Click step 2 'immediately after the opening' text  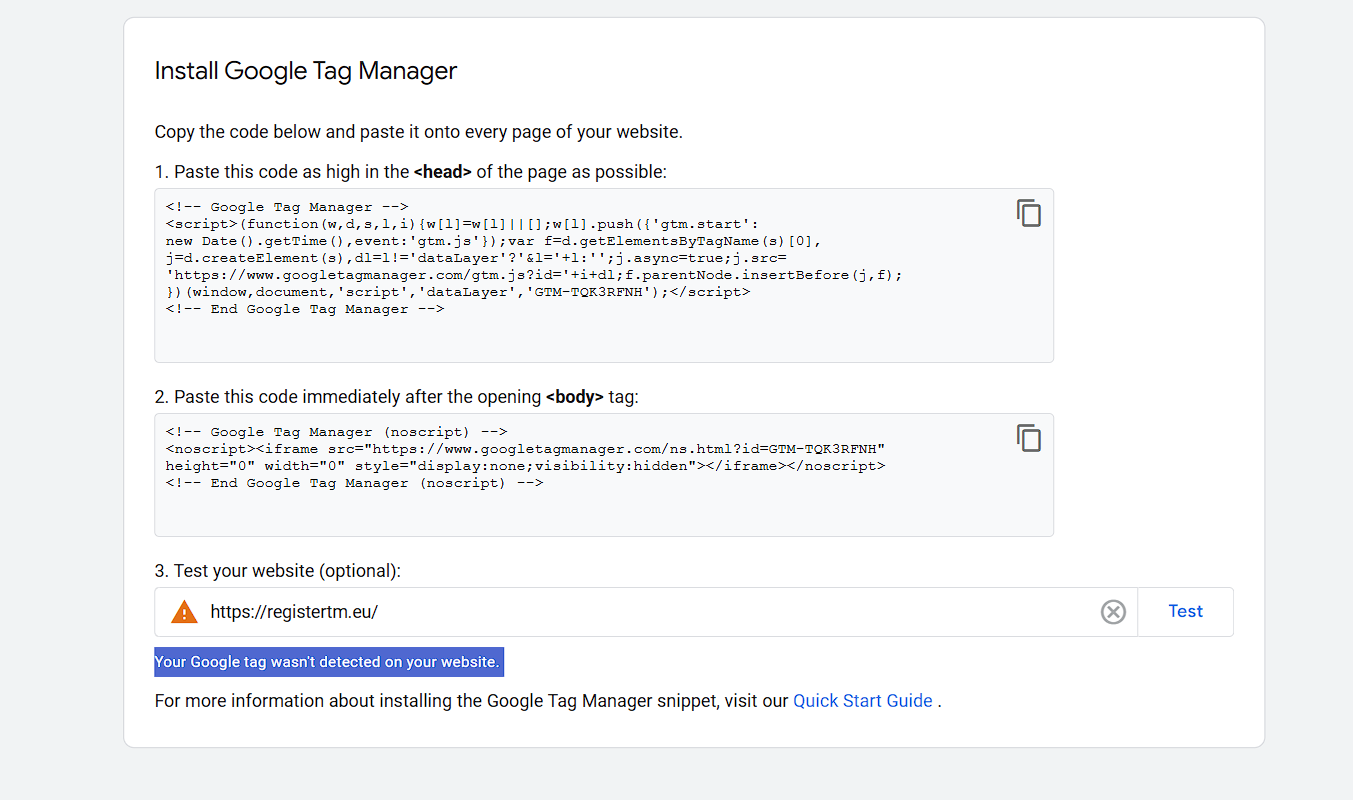coord(396,397)
